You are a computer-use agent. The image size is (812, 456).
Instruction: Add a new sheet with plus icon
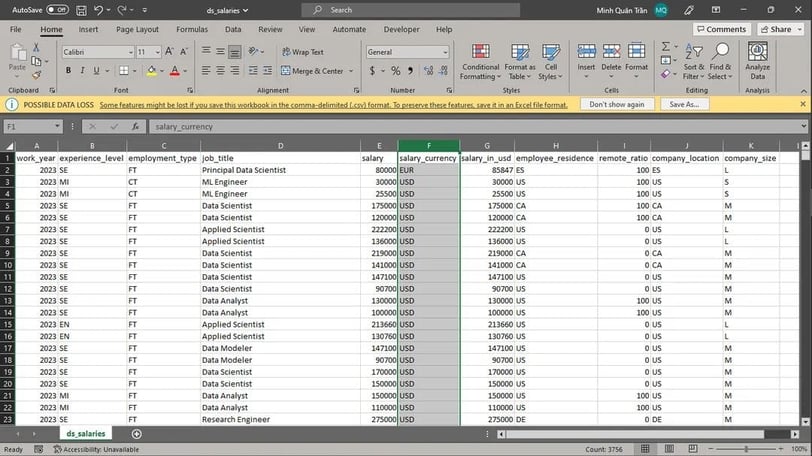click(x=136, y=434)
